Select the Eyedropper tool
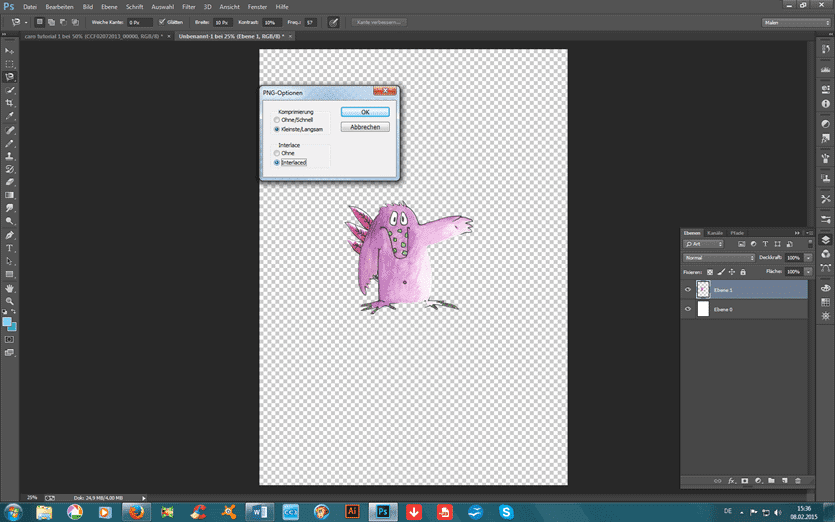Image resolution: width=835 pixels, height=522 pixels. pyautogui.click(x=9, y=116)
